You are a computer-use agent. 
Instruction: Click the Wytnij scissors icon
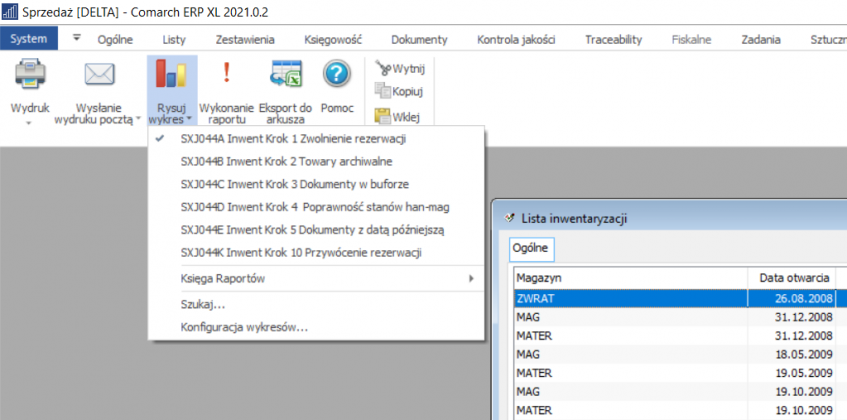383,68
